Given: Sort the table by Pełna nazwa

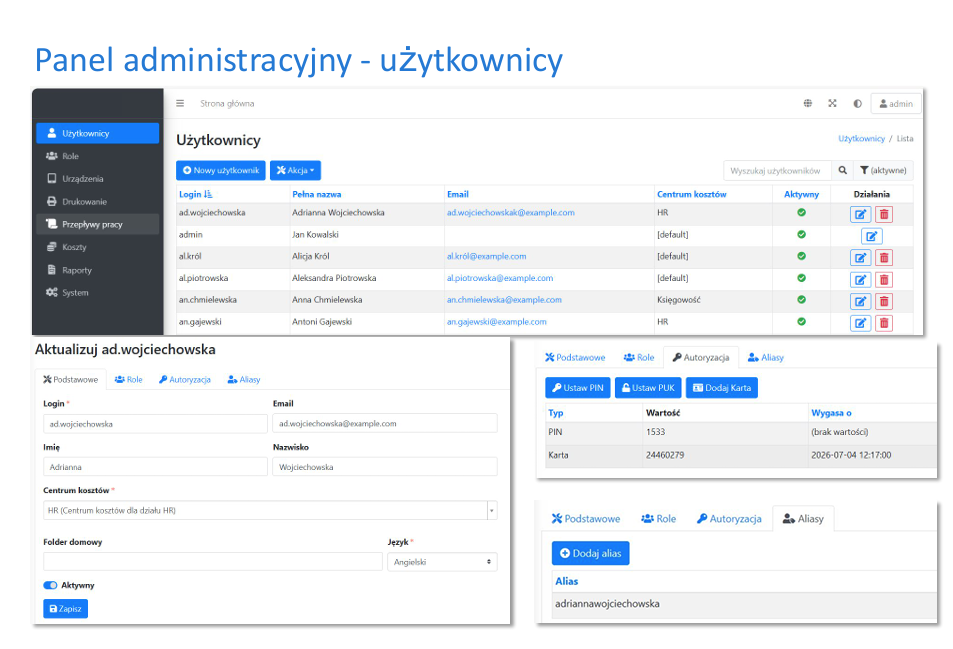Looking at the screenshot, I should pyautogui.click(x=317, y=194).
